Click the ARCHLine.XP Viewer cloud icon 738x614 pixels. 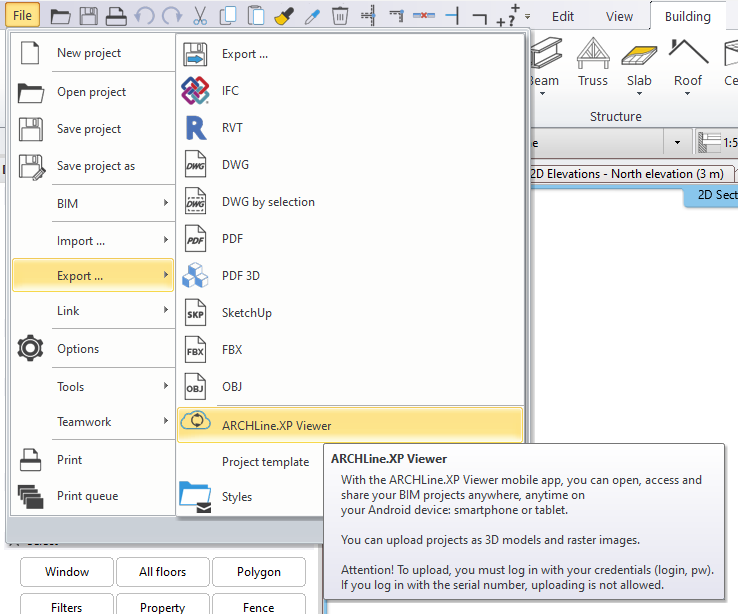pyautogui.click(x=196, y=420)
